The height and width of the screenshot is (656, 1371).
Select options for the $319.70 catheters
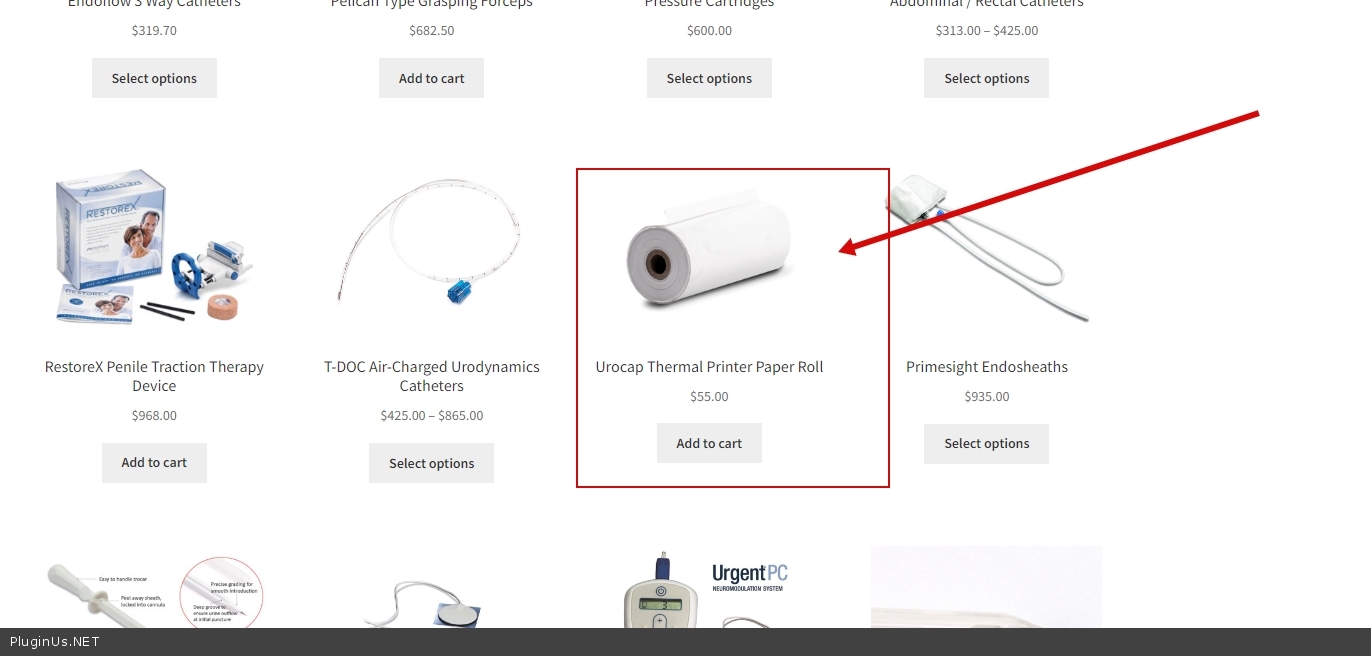click(x=154, y=78)
